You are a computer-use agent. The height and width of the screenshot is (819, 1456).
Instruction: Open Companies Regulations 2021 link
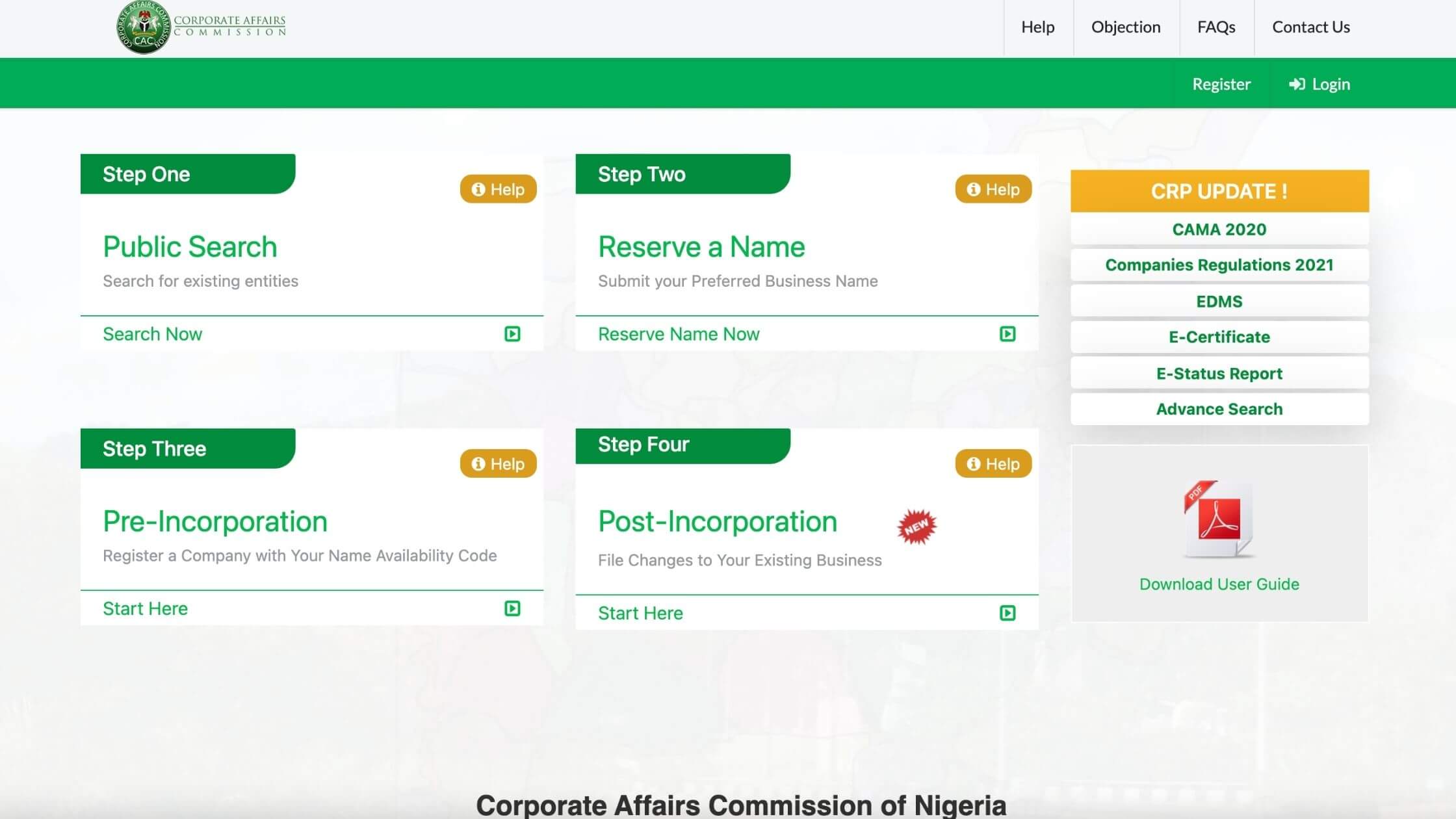click(1219, 265)
